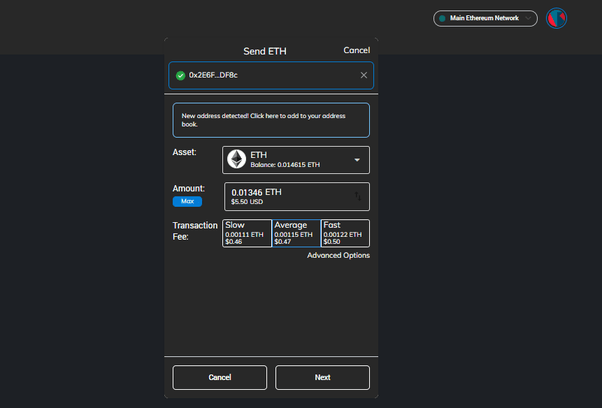Click the Max amount button
The width and height of the screenshot is (602, 408).
point(187,201)
